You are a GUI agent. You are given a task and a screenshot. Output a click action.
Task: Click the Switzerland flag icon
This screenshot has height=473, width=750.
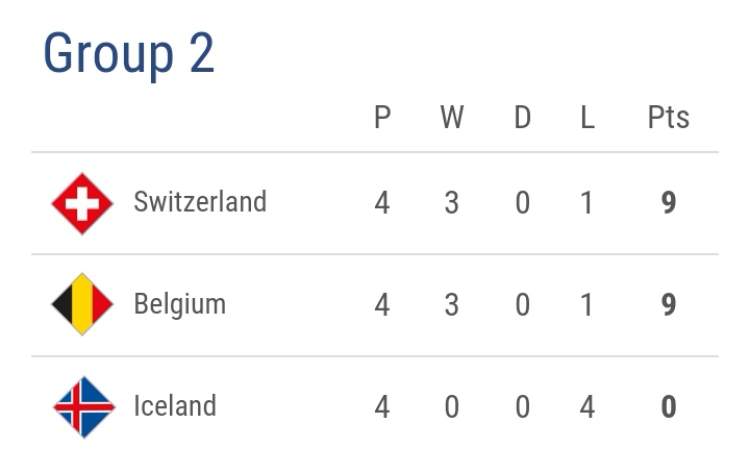[x=82, y=204]
